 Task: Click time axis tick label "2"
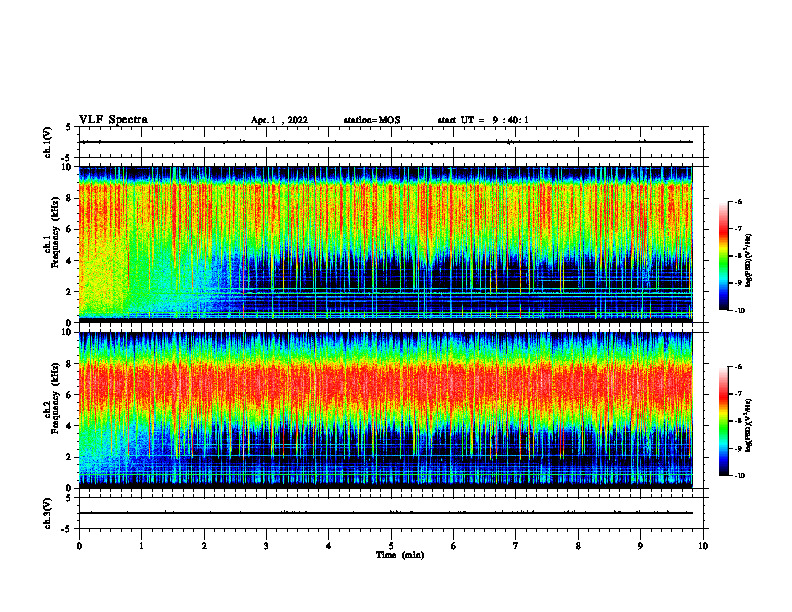click(204, 546)
